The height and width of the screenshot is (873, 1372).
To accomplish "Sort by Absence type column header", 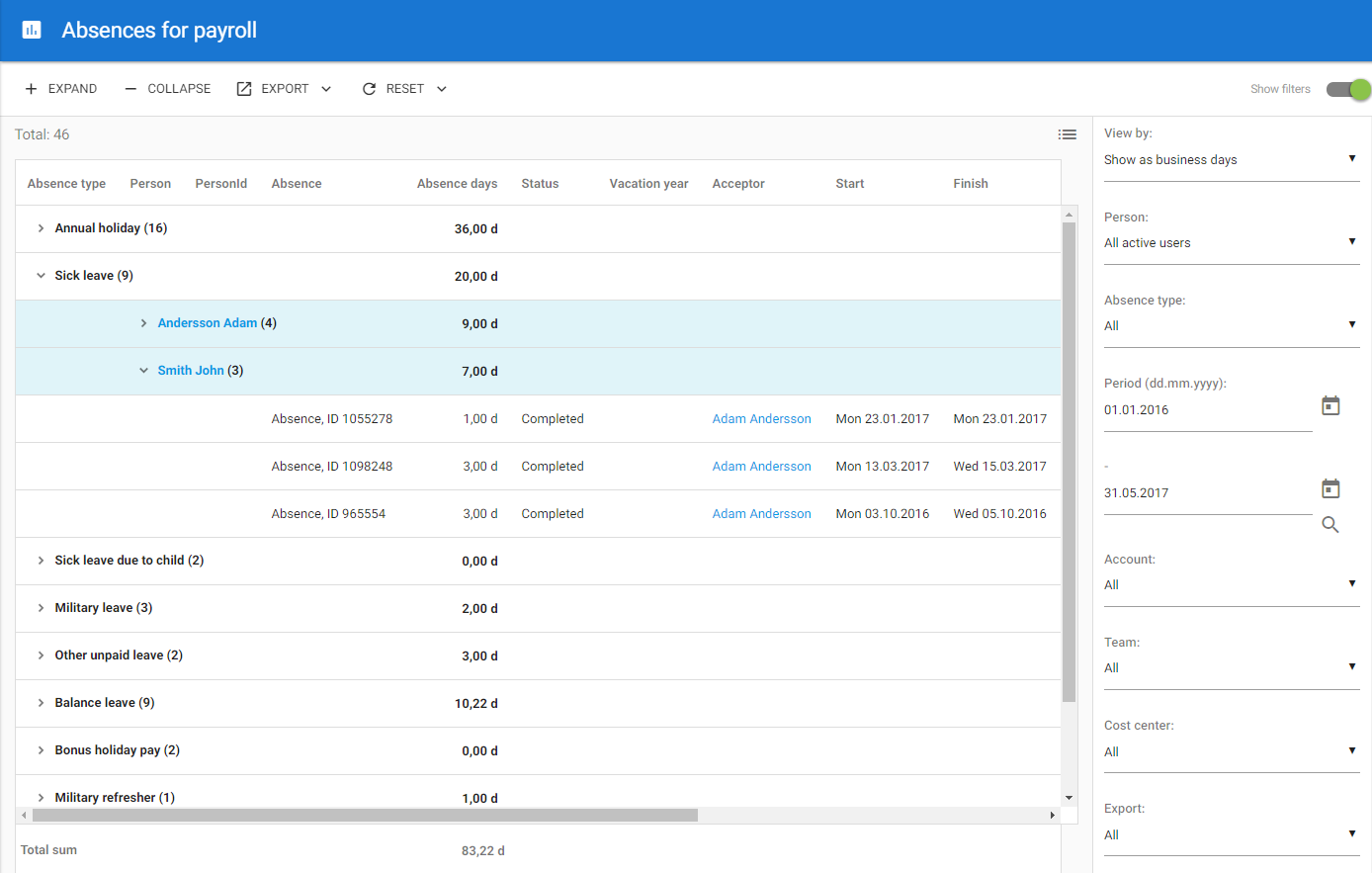I will (66, 184).
